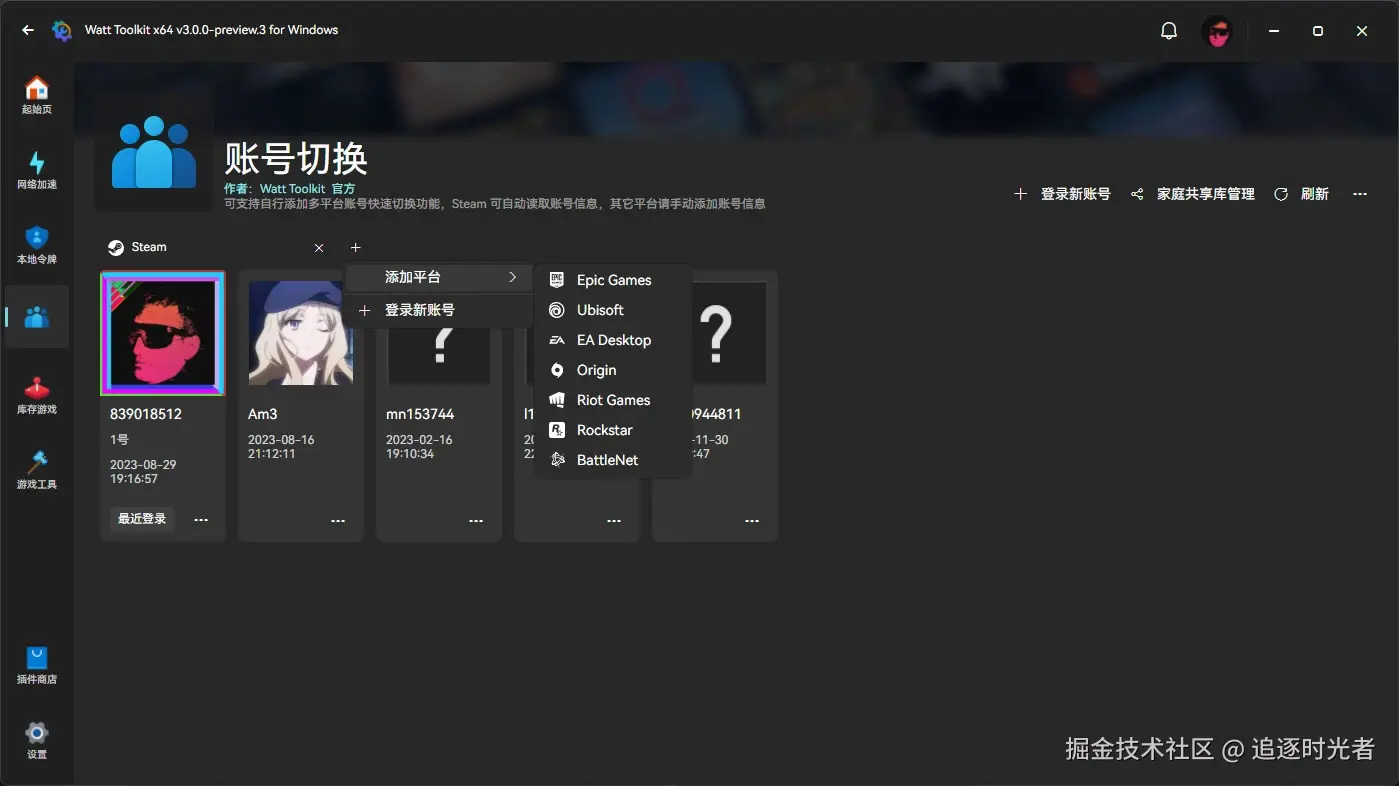Click the large account-switch people icon
The width and height of the screenshot is (1399, 786).
tap(154, 152)
